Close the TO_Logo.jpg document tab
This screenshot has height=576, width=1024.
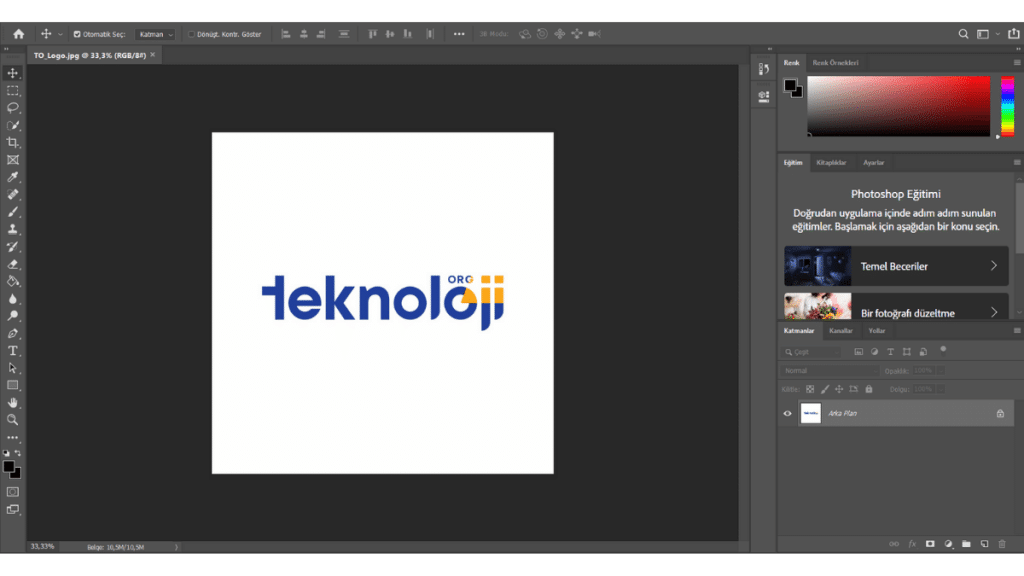coord(153,55)
